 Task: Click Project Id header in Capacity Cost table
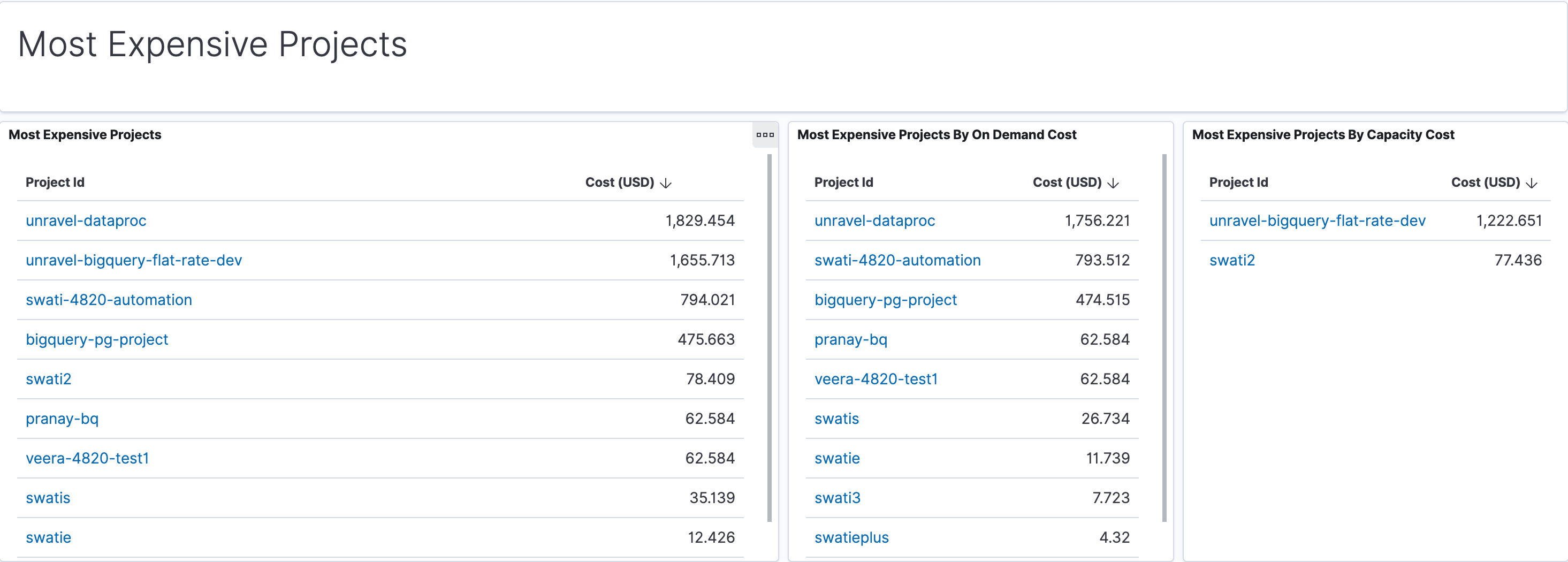pyautogui.click(x=1239, y=182)
